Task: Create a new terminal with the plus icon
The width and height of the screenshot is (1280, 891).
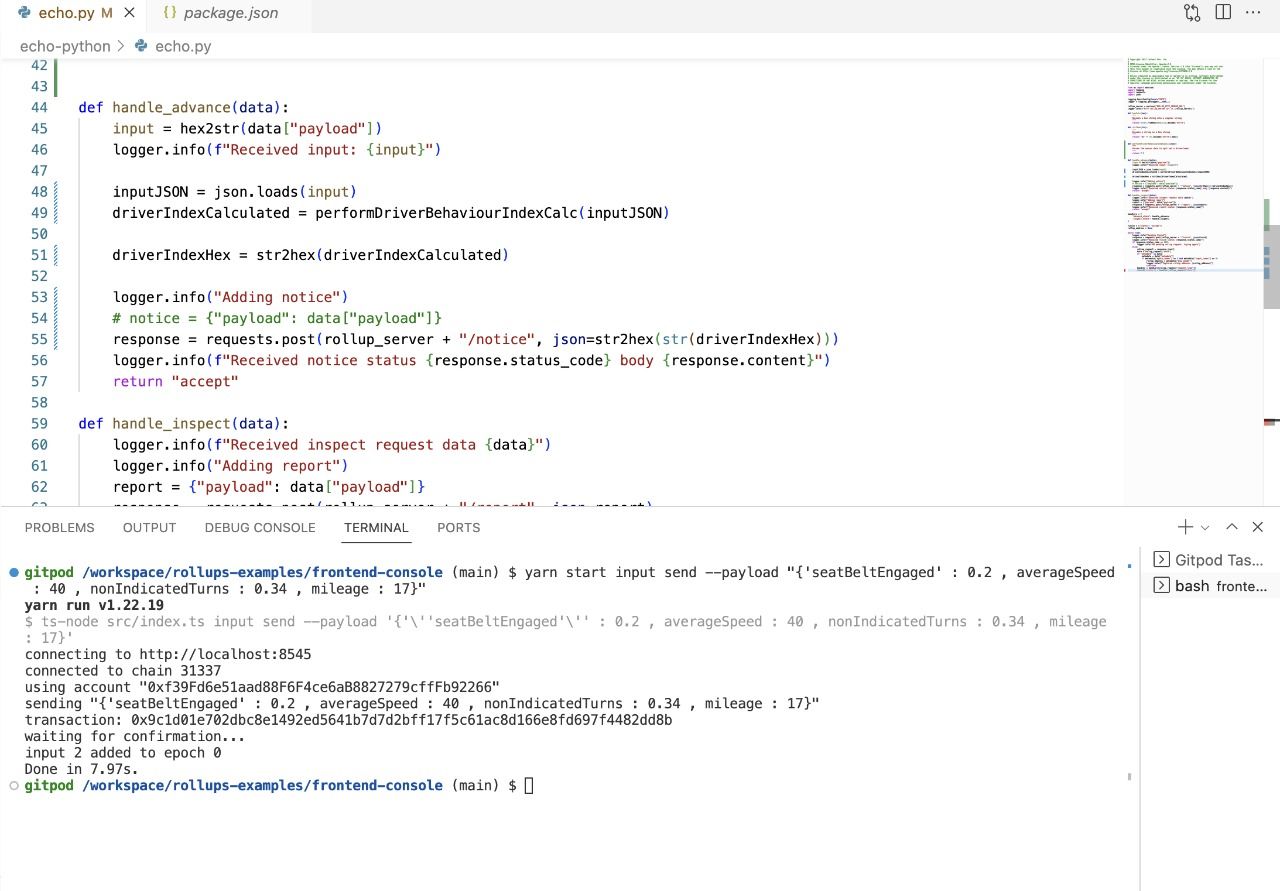Action: coord(1185,527)
